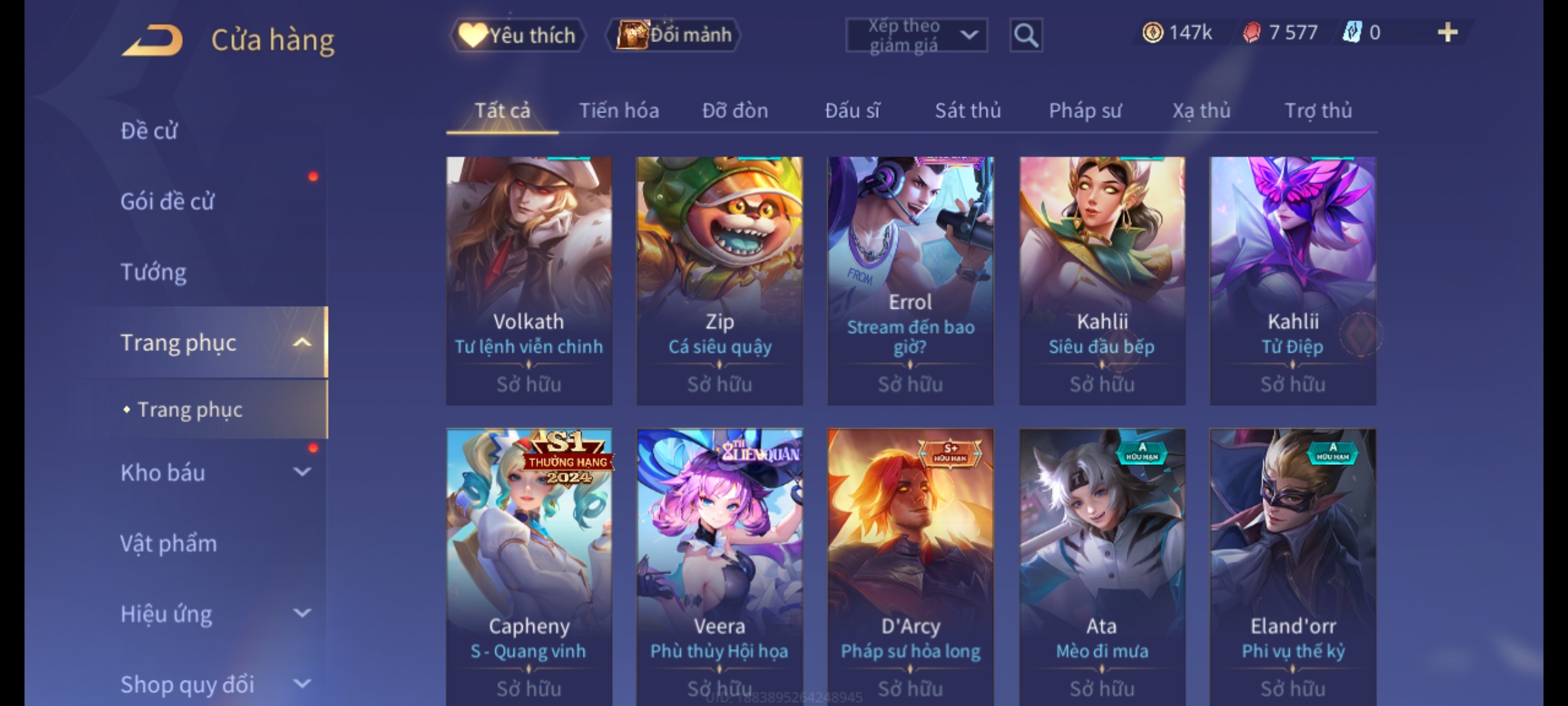Select D'Arcy Pháp sư hỏa long skin card

pos(911,567)
